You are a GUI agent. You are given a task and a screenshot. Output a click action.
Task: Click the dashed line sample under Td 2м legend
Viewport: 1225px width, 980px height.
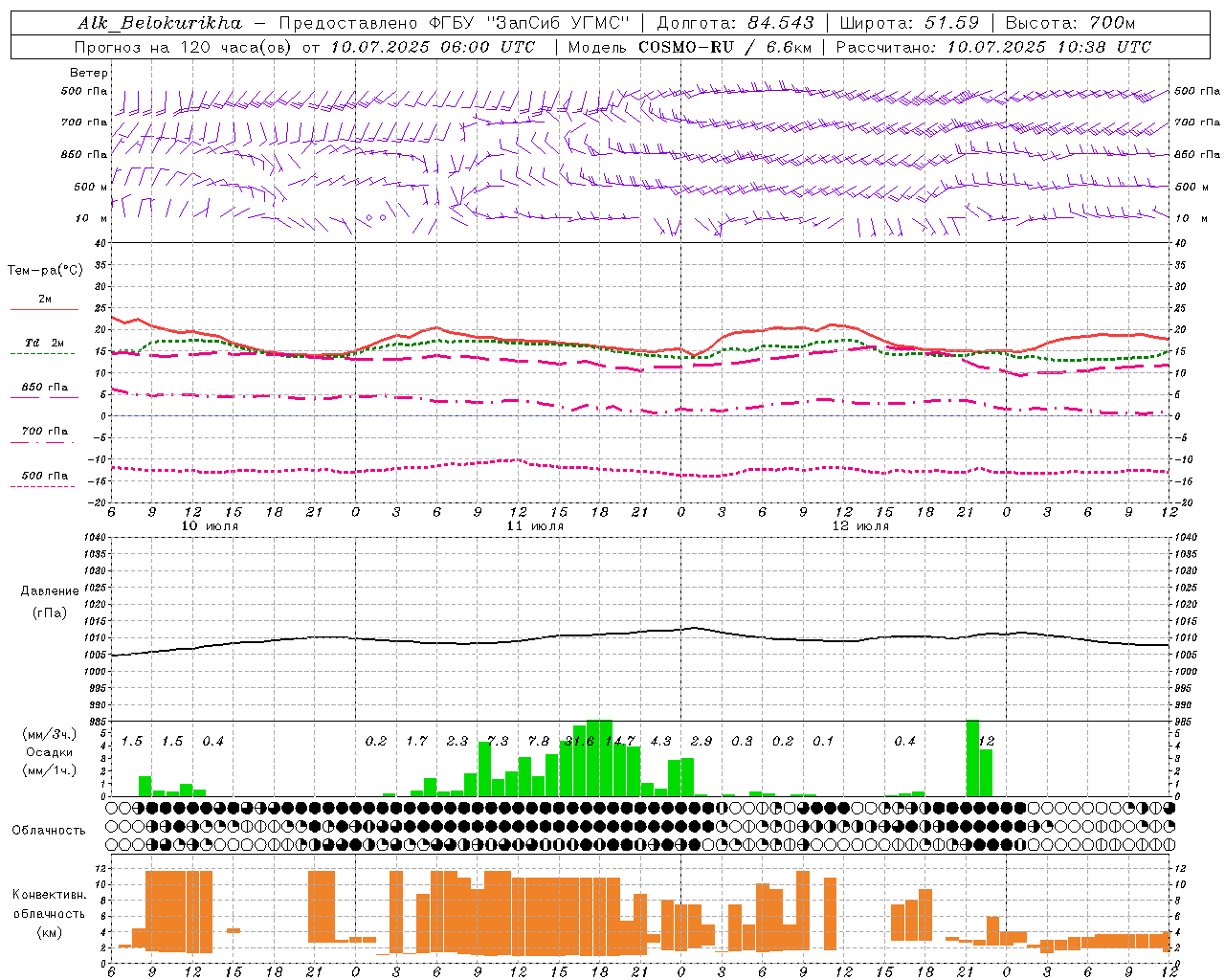[42, 353]
